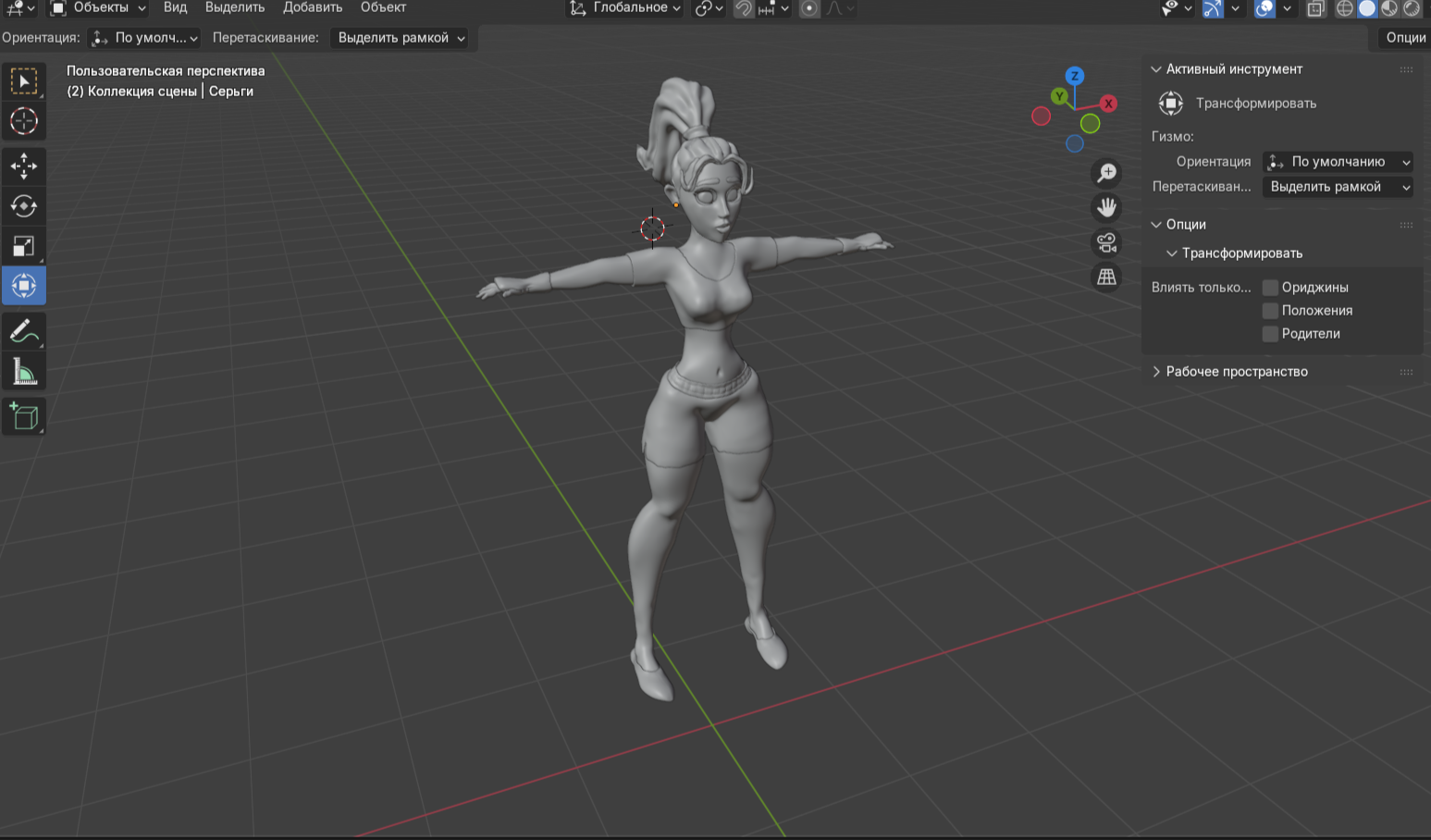Expand the Рабочее пространство section

tap(1236, 372)
